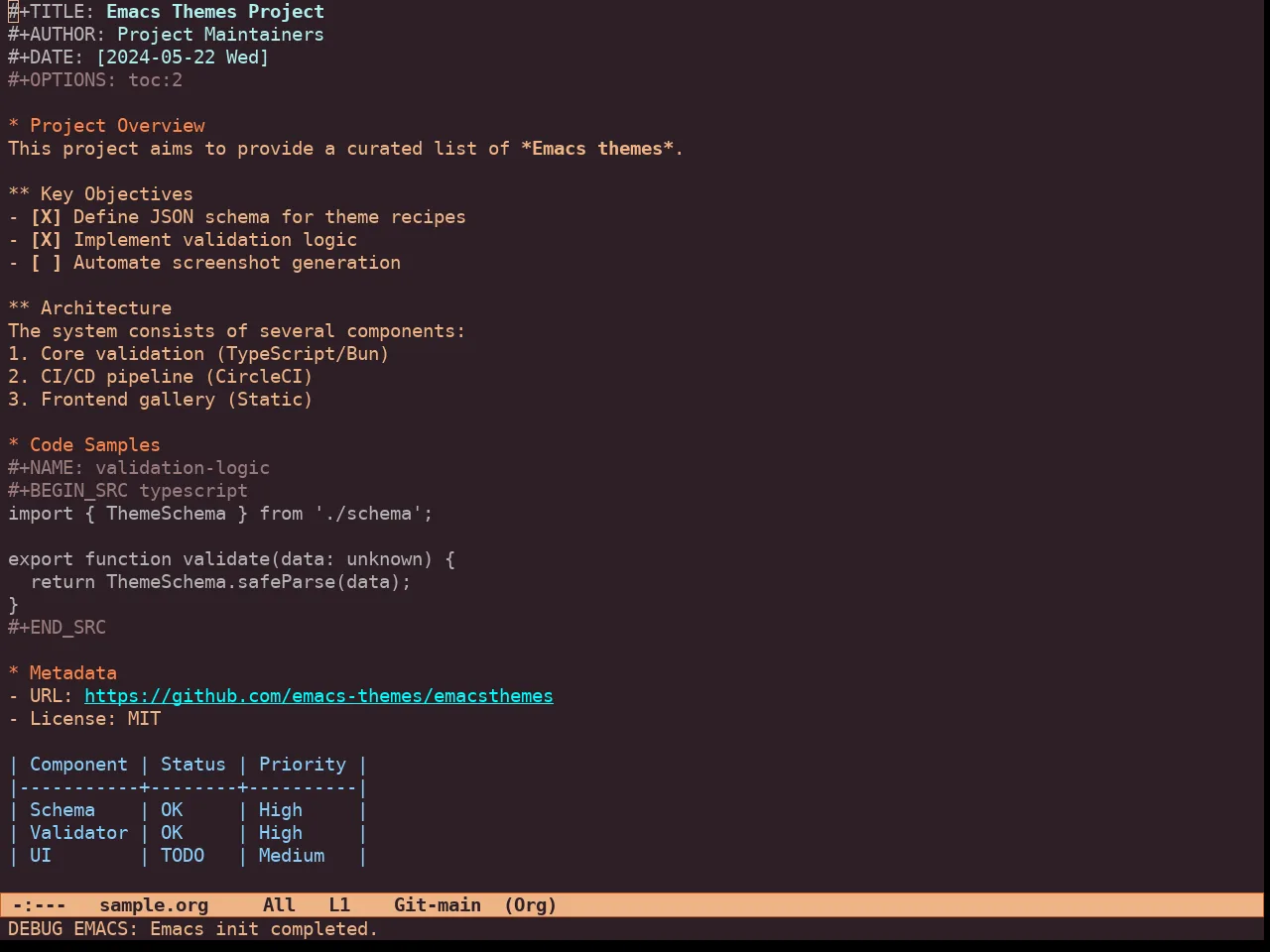Click the sample.org buffer name in mode line
Screen dimensions: 1270x952
click(154, 905)
